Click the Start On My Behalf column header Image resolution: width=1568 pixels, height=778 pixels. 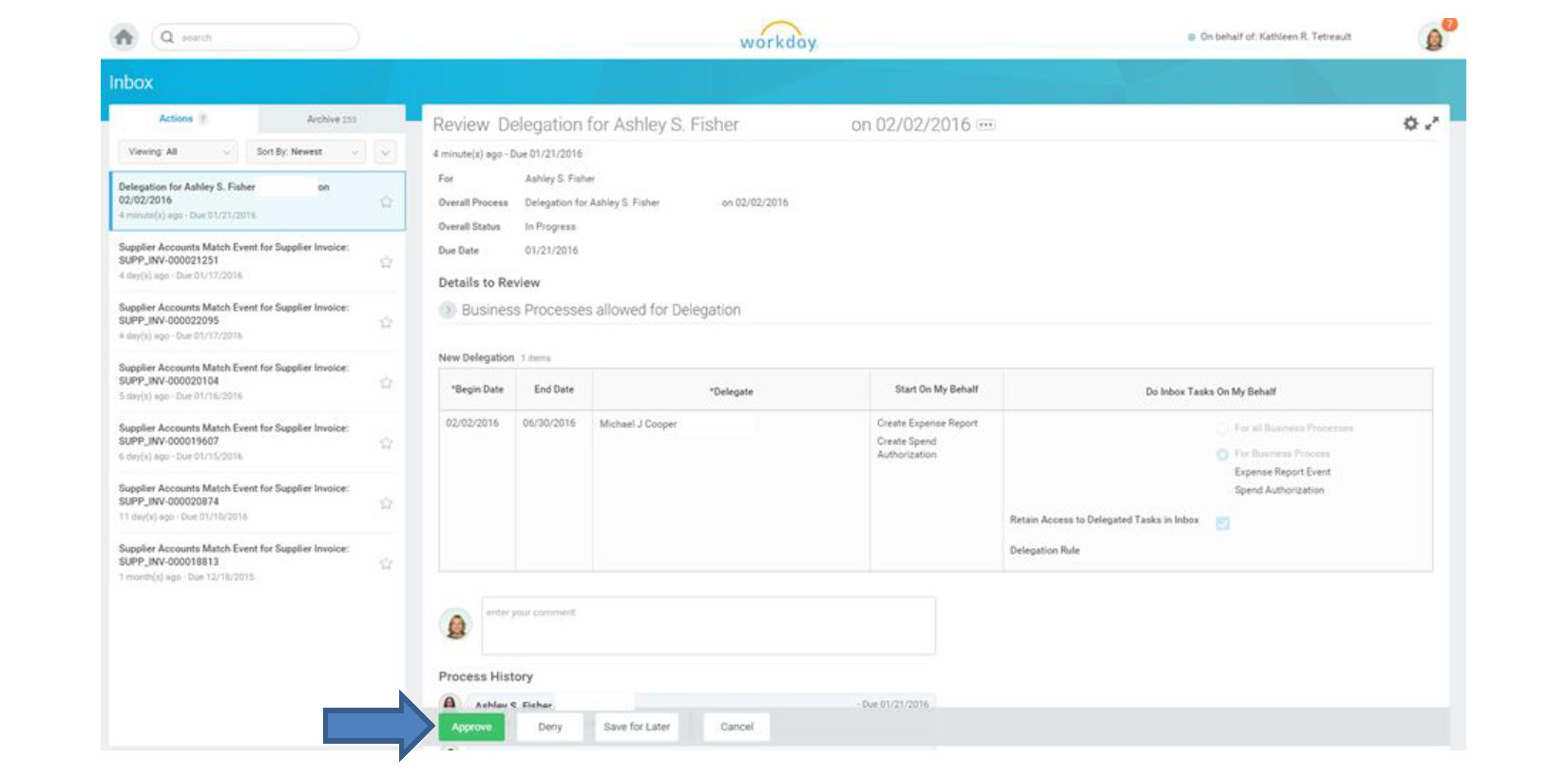[936, 389]
